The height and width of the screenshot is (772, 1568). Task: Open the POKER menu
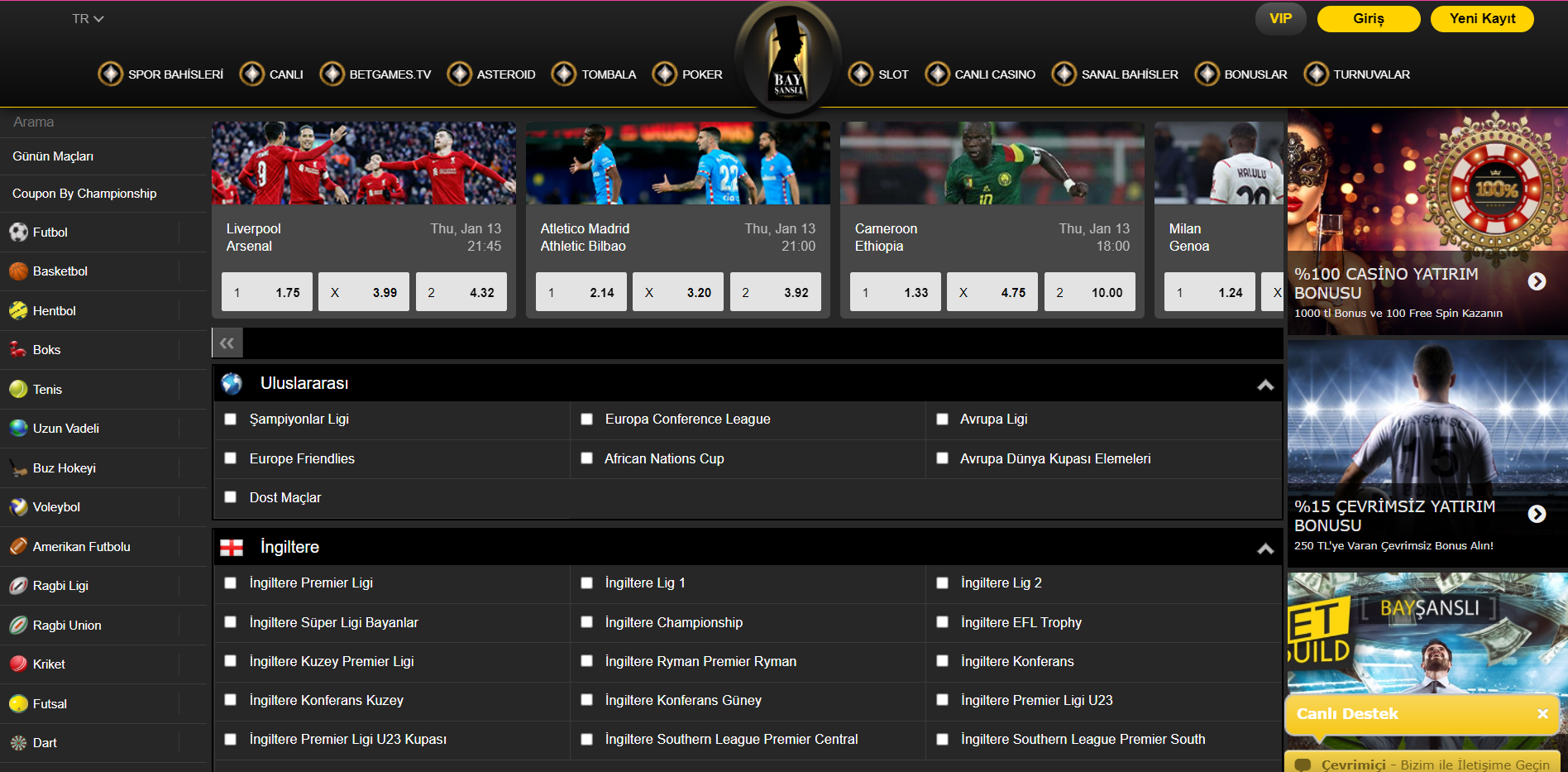point(702,74)
